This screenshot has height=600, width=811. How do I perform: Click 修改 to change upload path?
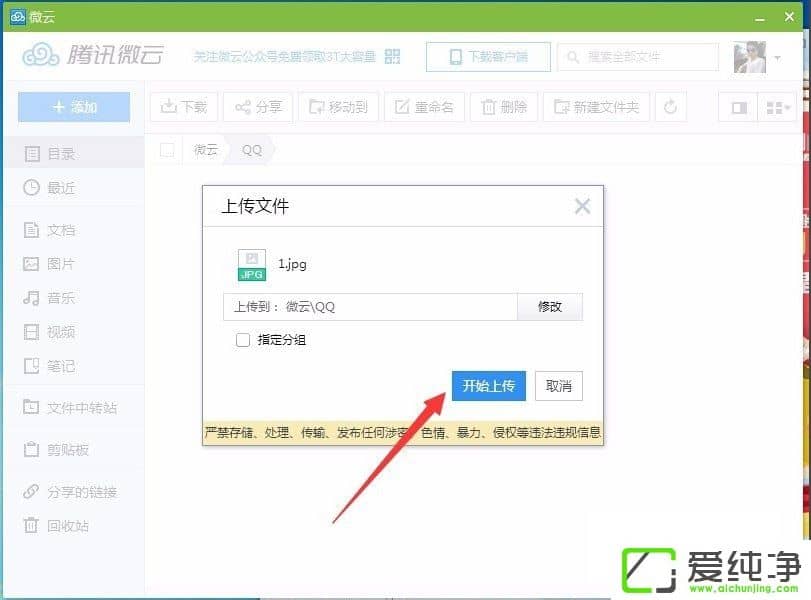[549, 307]
